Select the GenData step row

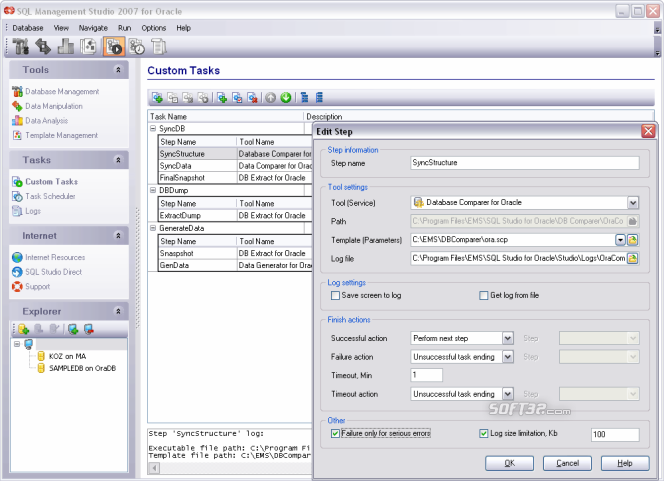pyautogui.click(x=235, y=265)
